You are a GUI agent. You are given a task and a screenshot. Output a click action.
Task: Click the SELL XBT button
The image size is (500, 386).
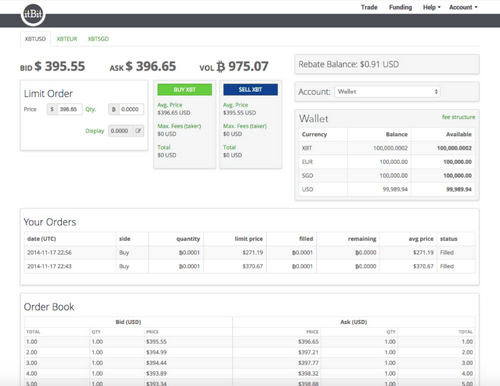250,89
